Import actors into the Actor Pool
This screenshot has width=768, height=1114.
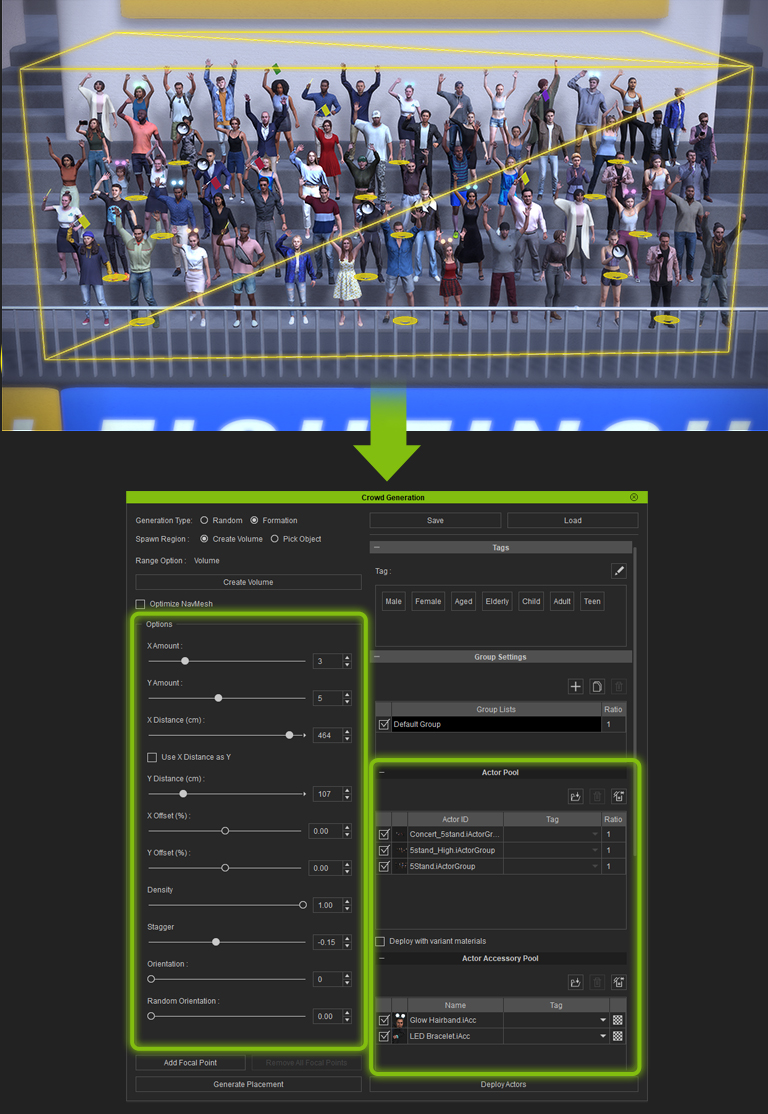click(575, 796)
